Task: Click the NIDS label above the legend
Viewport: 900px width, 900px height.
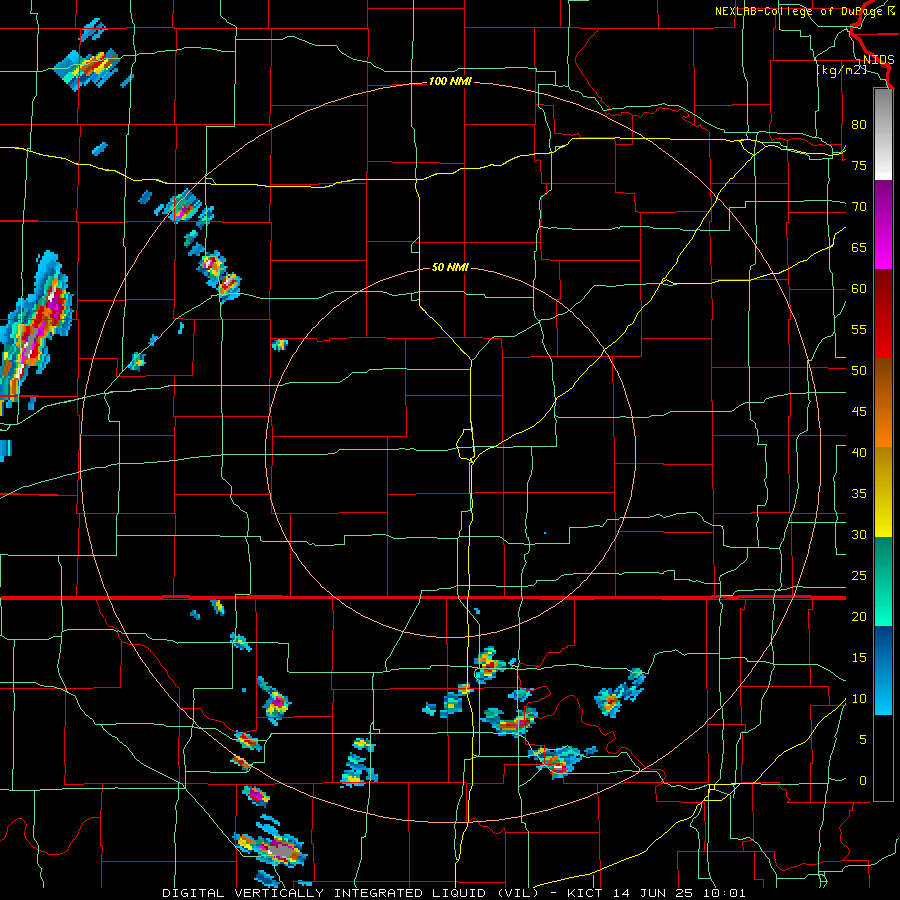Action: click(878, 60)
